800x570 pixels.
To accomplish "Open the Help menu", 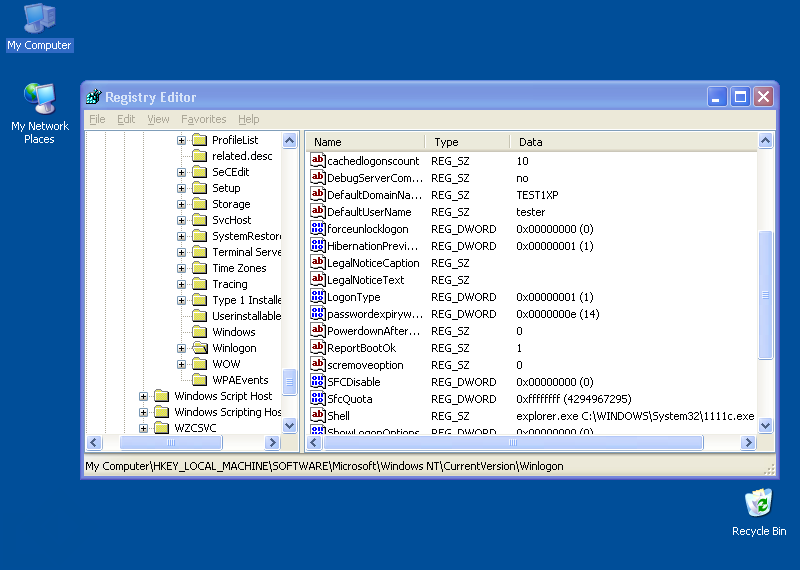I will click(248, 119).
